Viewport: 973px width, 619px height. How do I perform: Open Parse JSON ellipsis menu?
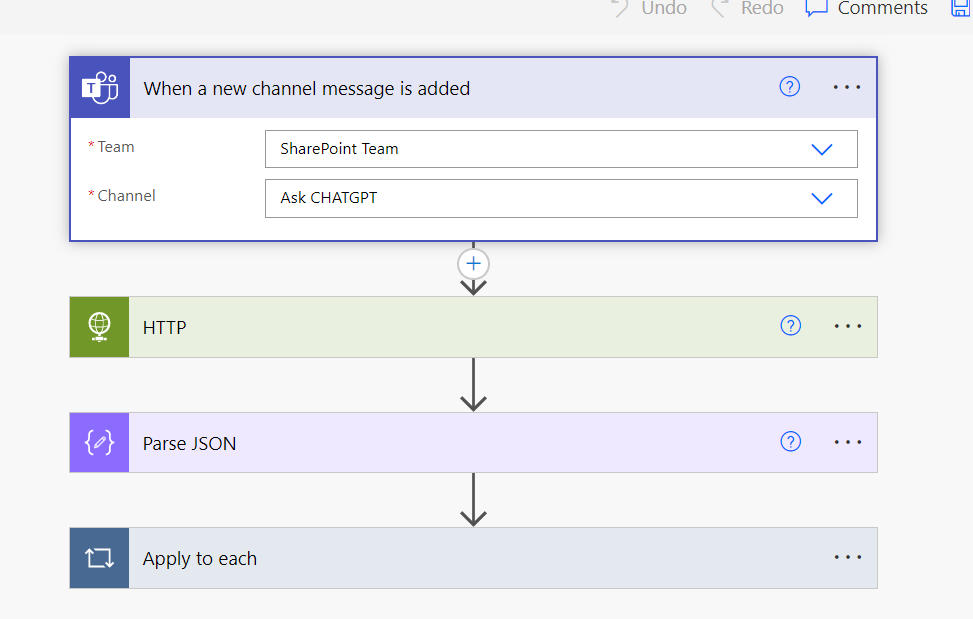coord(847,441)
